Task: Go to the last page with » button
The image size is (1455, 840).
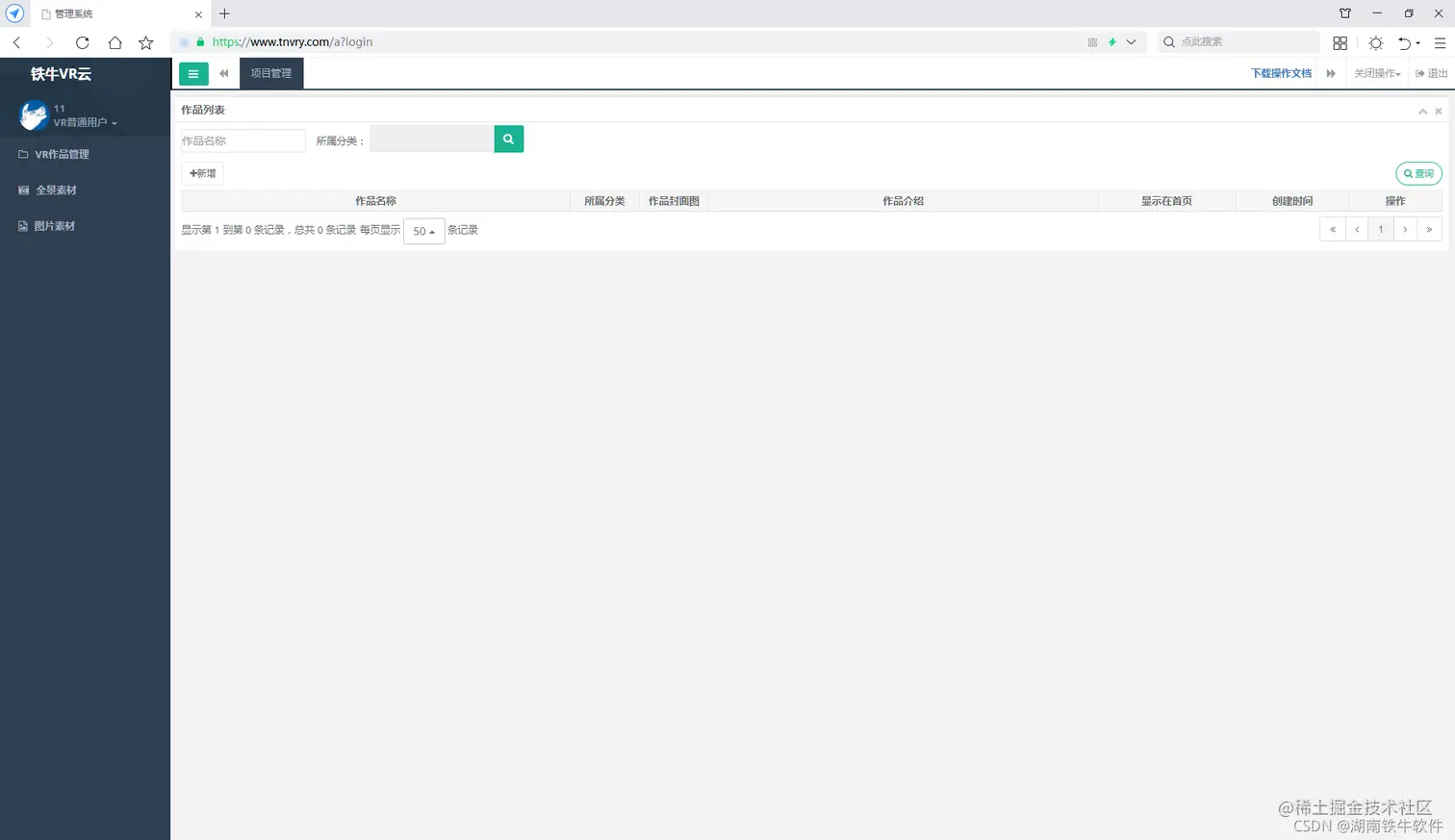Action: 1429,230
